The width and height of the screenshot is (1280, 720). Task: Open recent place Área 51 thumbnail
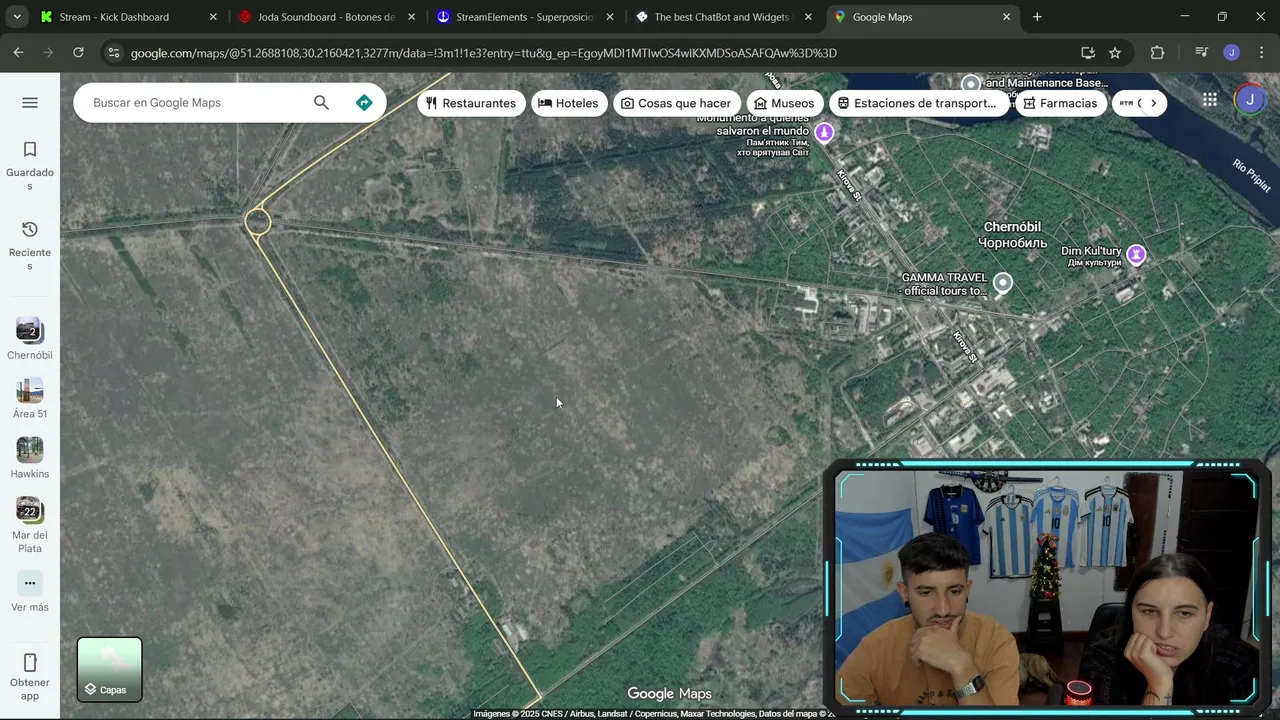[x=30, y=390]
